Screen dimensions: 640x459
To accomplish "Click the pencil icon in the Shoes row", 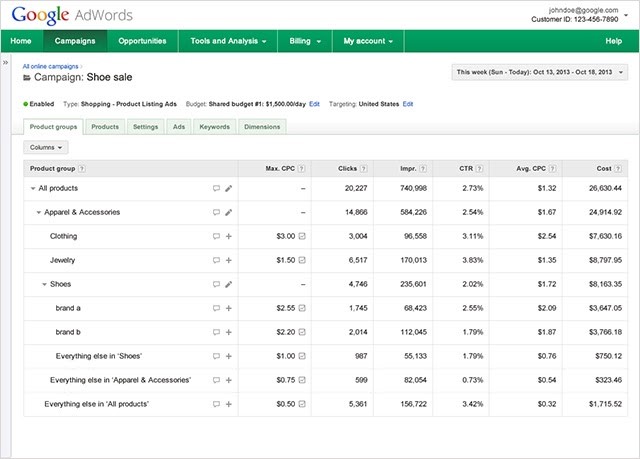I will (x=229, y=284).
